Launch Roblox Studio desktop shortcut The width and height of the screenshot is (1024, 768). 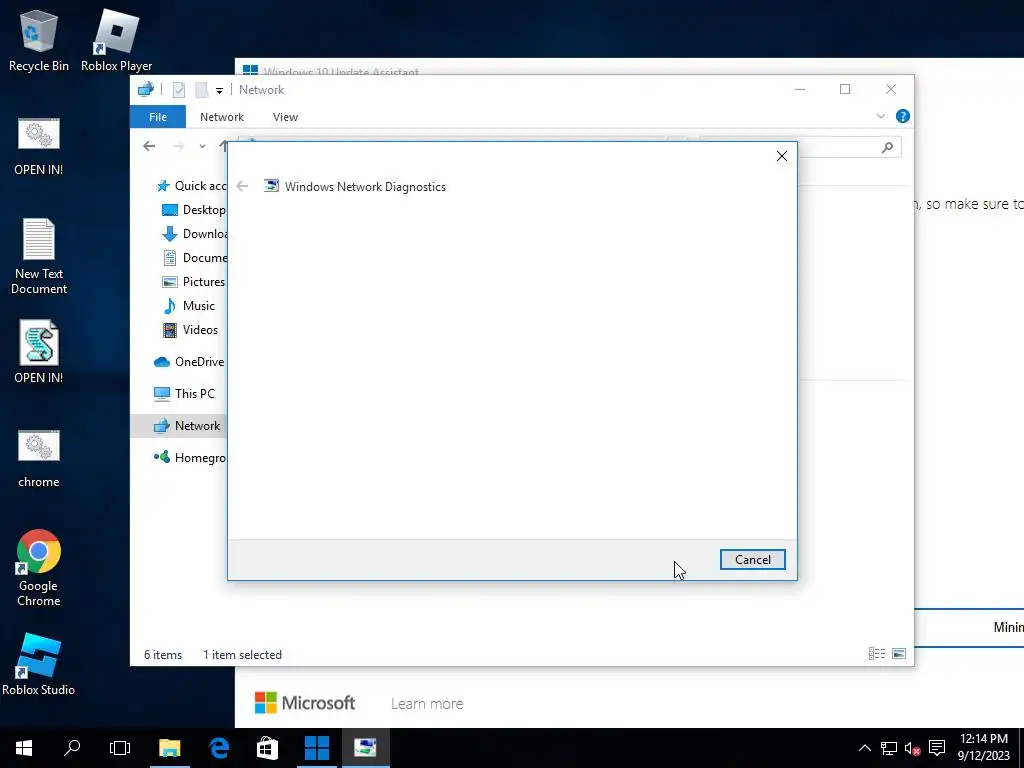coord(39,664)
